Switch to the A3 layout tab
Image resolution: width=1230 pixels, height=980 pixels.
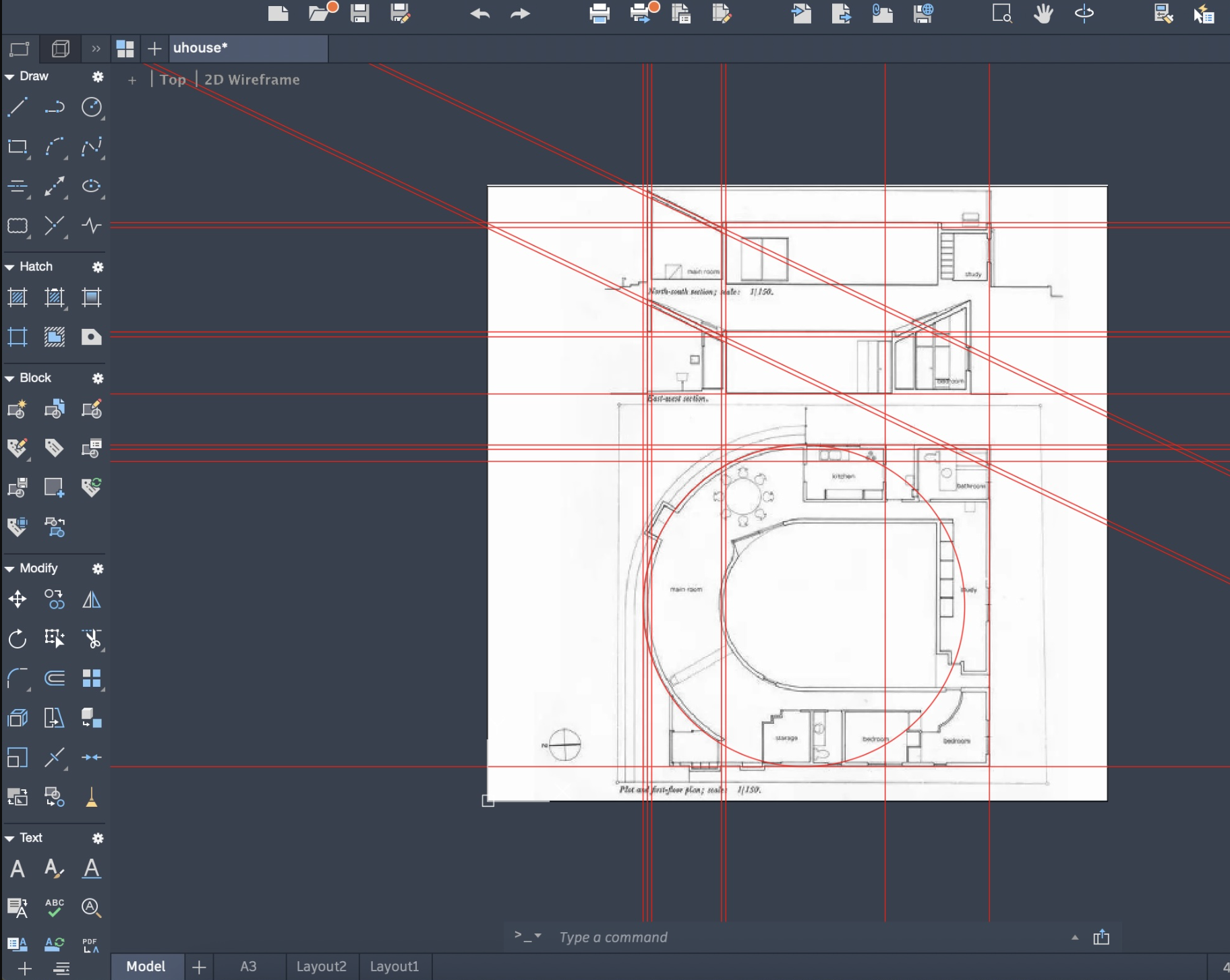(x=248, y=967)
